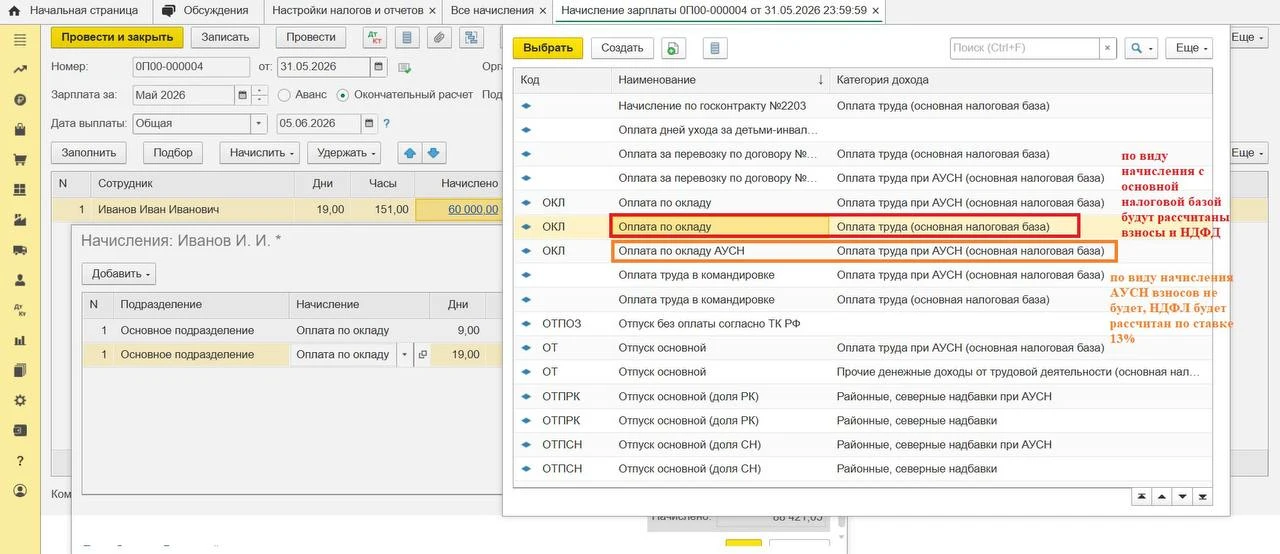Open the dropdown arrow of Оплата по окладу cell
The image size is (1280, 554).
(x=404, y=355)
